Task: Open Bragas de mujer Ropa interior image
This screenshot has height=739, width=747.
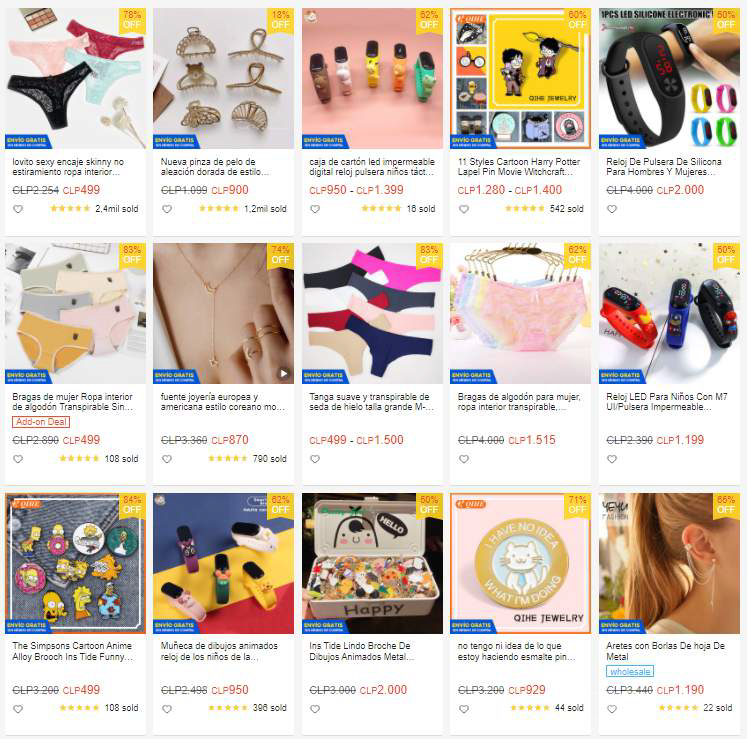Action: click(75, 314)
